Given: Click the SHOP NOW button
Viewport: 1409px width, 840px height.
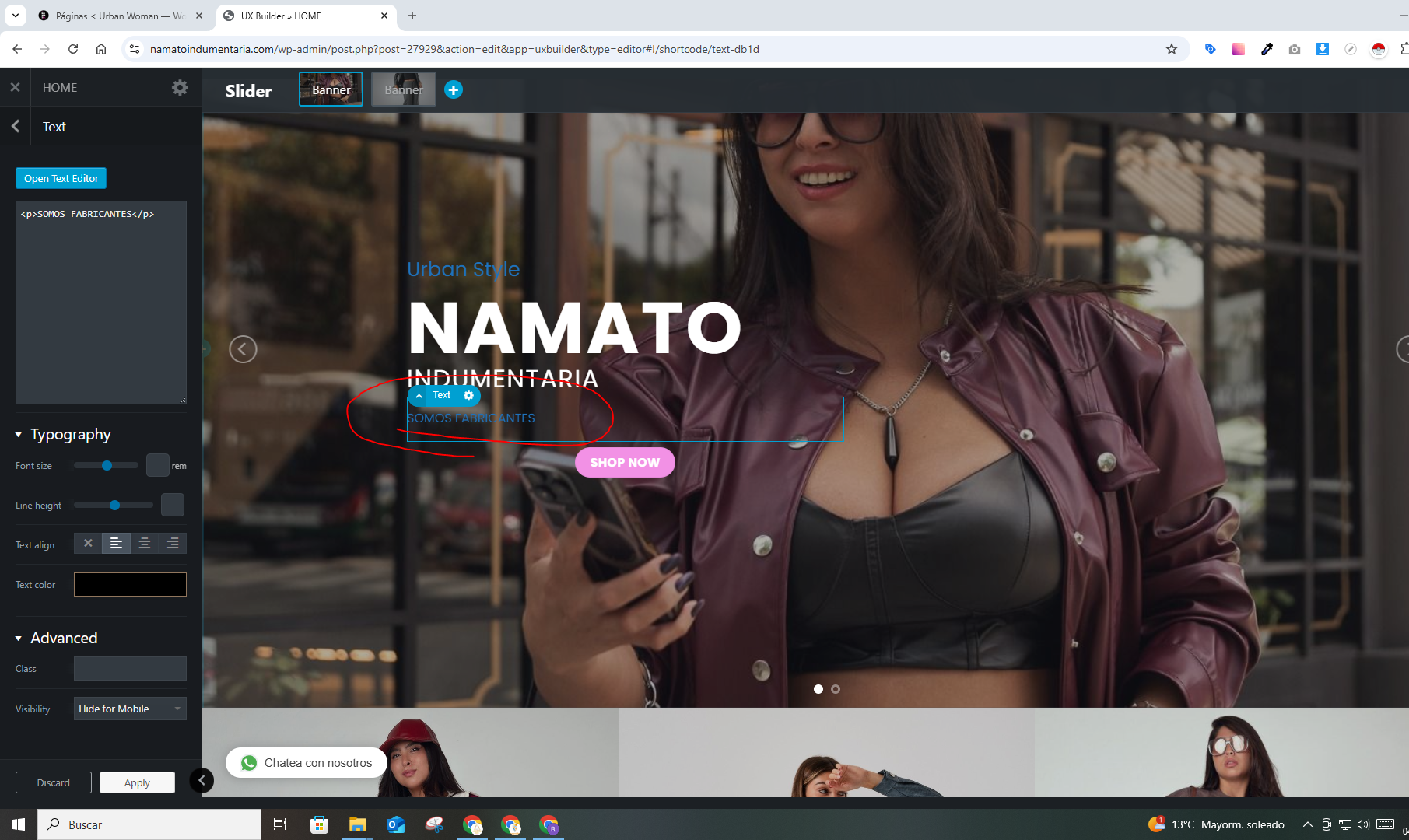Looking at the screenshot, I should pyautogui.click(x=625, y=462).
